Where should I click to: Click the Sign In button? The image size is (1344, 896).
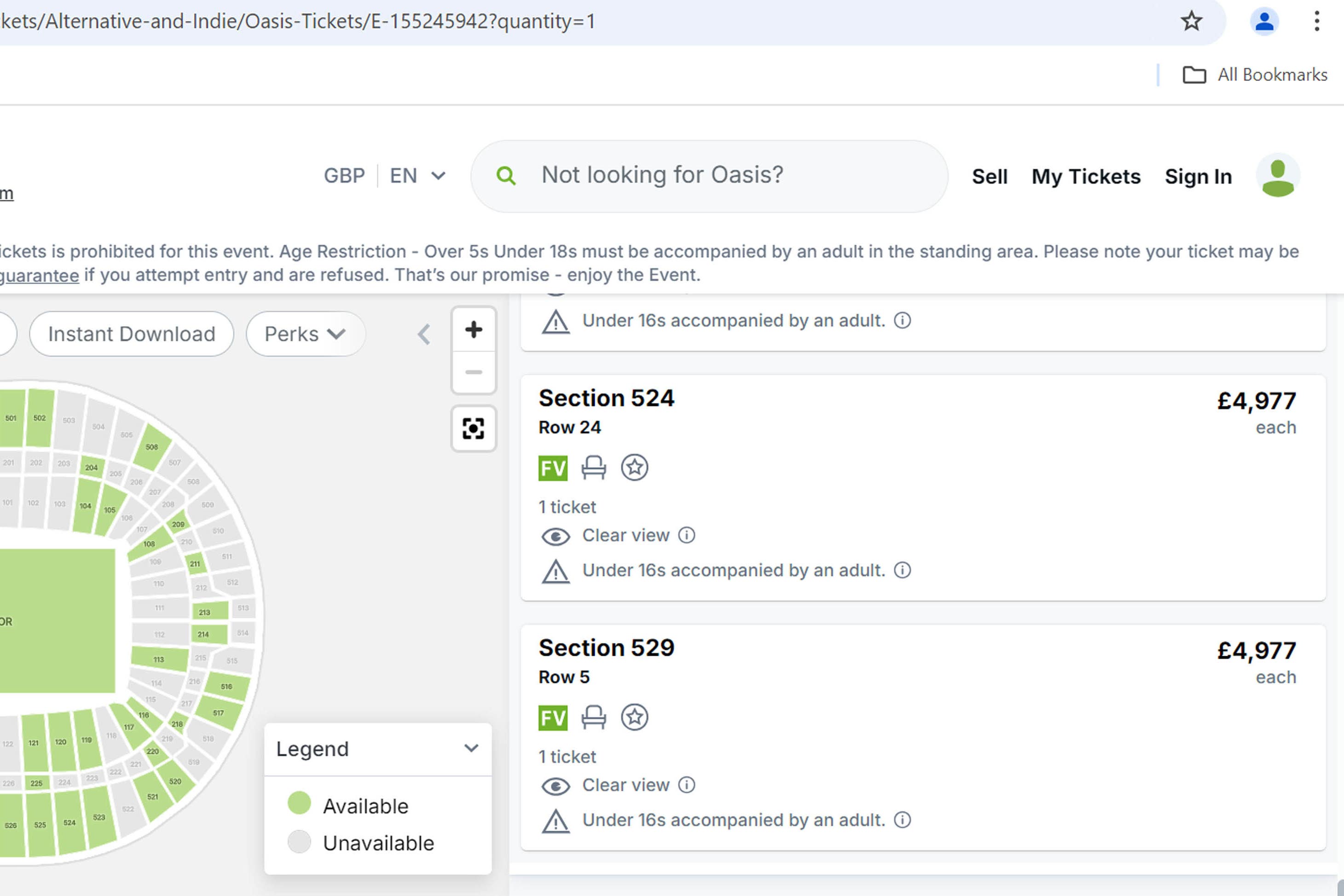pos(1198,176)
